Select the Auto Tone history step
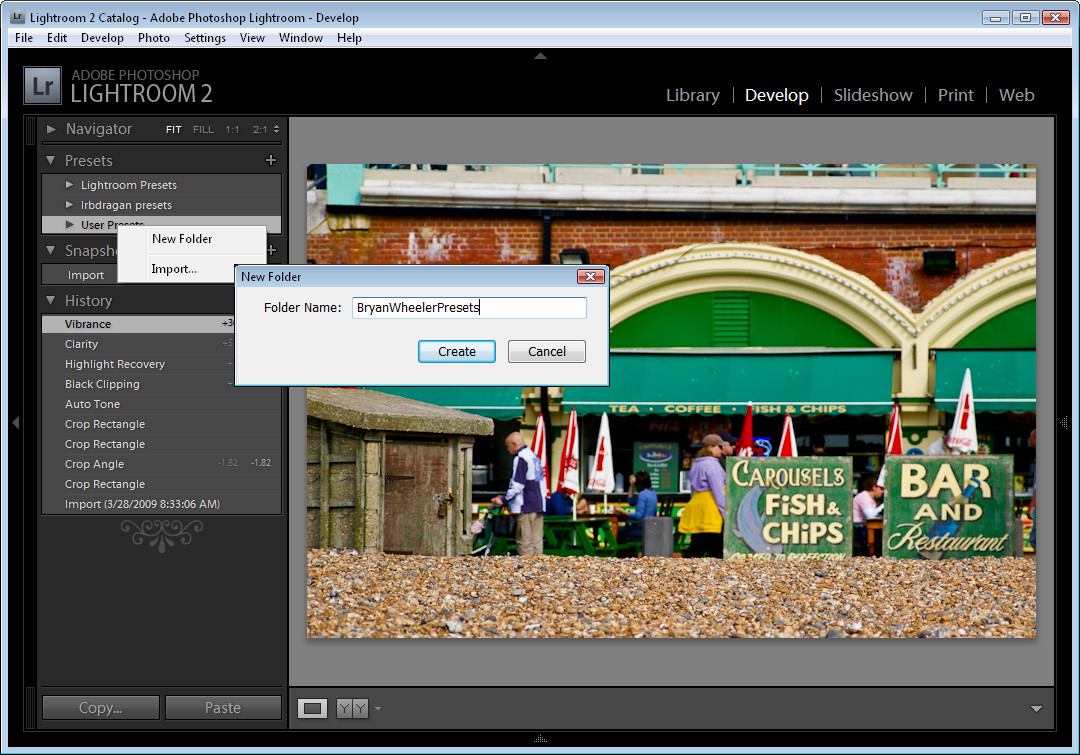The height and width of the screenshot is (755, 1080). [x=161, y=404]
